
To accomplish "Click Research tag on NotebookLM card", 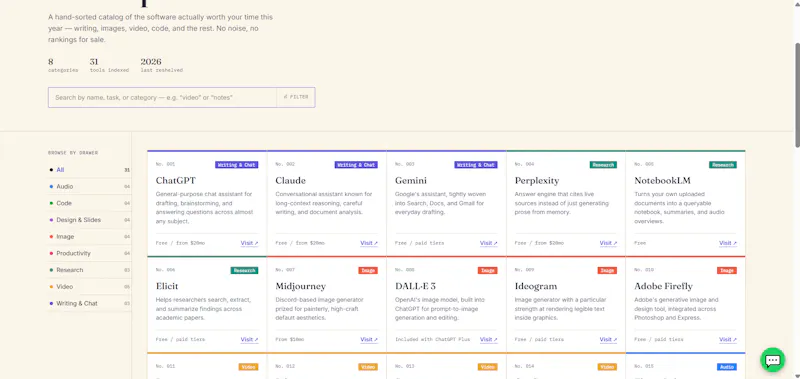I will pos(722,165).
